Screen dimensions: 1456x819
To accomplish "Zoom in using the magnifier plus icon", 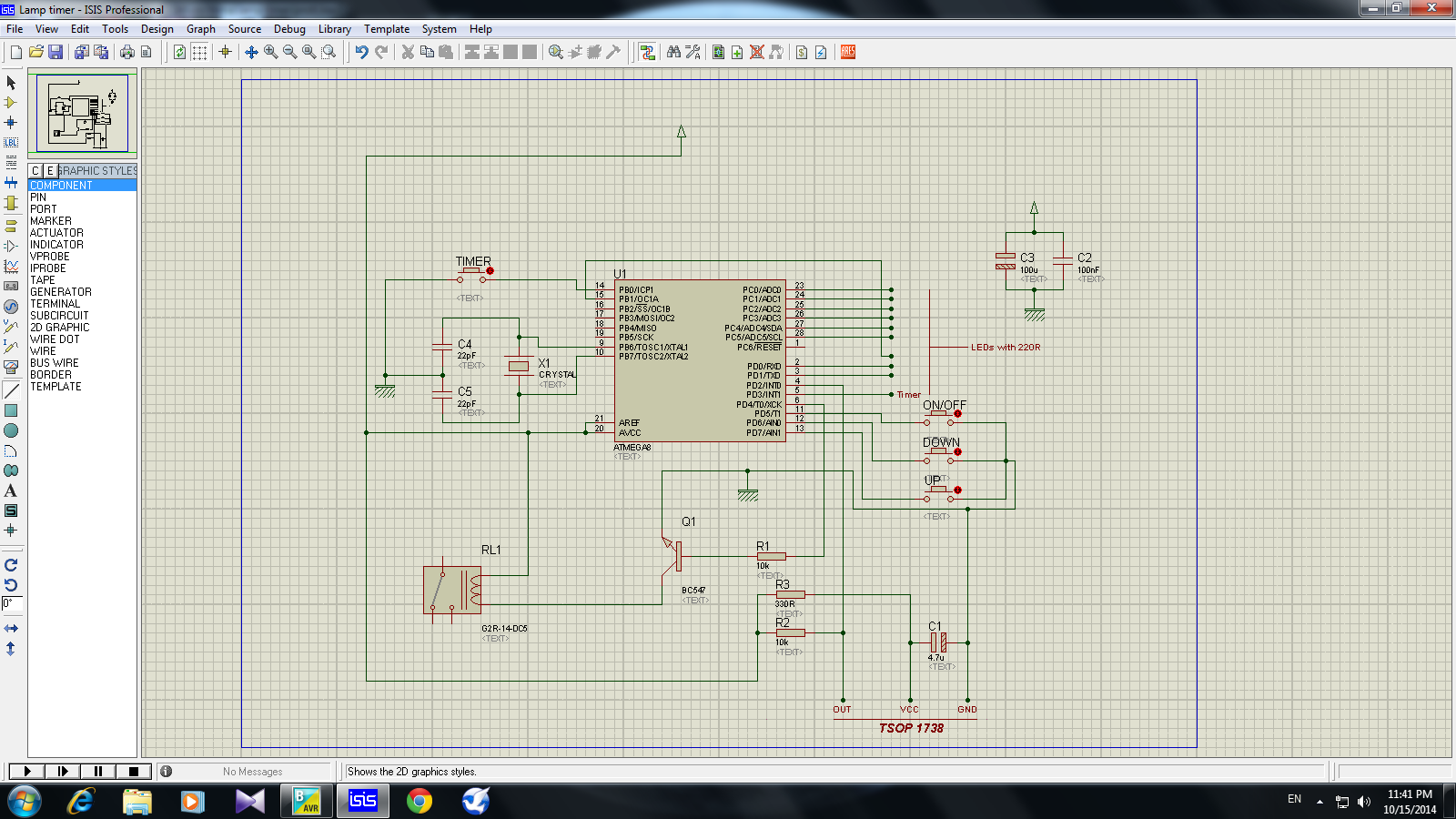I will (x=270, y=53).
